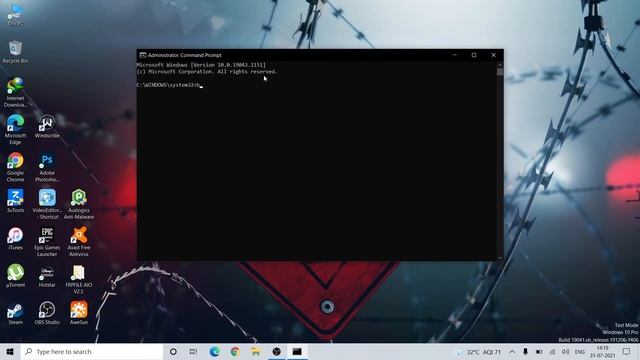Open Command Prompt title bar system icon
Screen dimensions: 640x360
pos(143,55)
